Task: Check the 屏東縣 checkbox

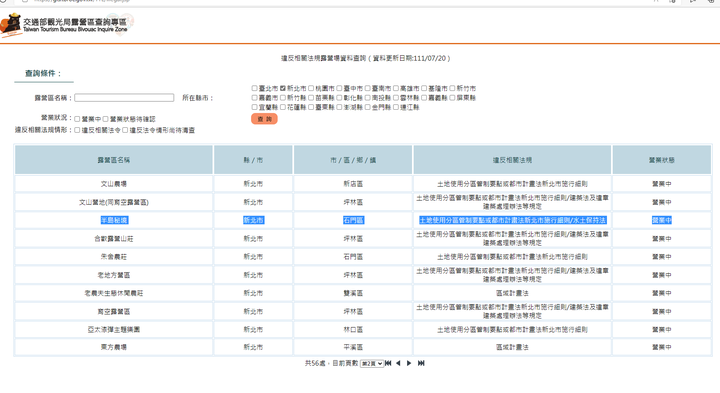Action: [452, 98]
